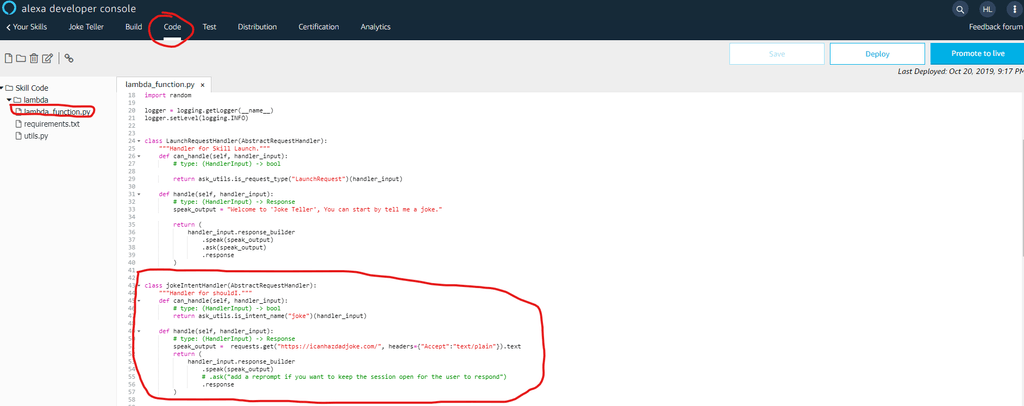1024x406 pixels.
Task: Click the link chain icon
Action: (x=69, y=59)
